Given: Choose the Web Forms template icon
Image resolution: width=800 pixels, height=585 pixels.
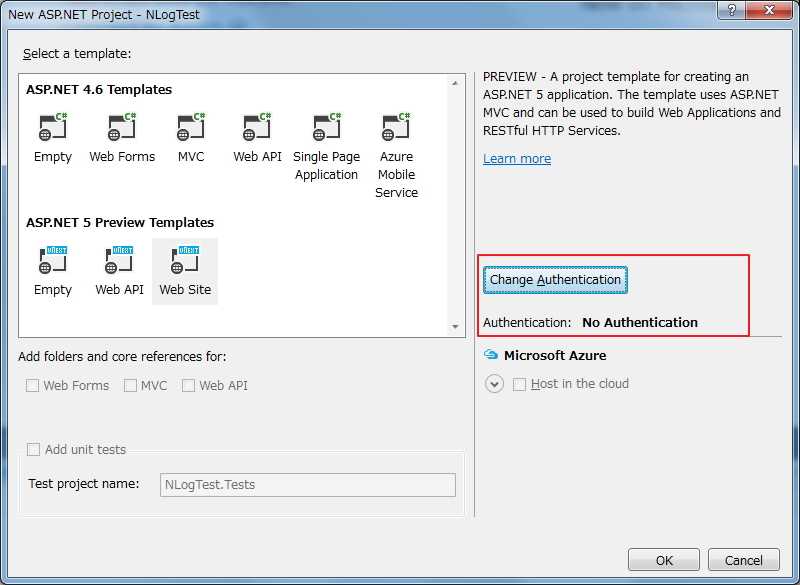Looking at the screenshot, I should [122, 127].
